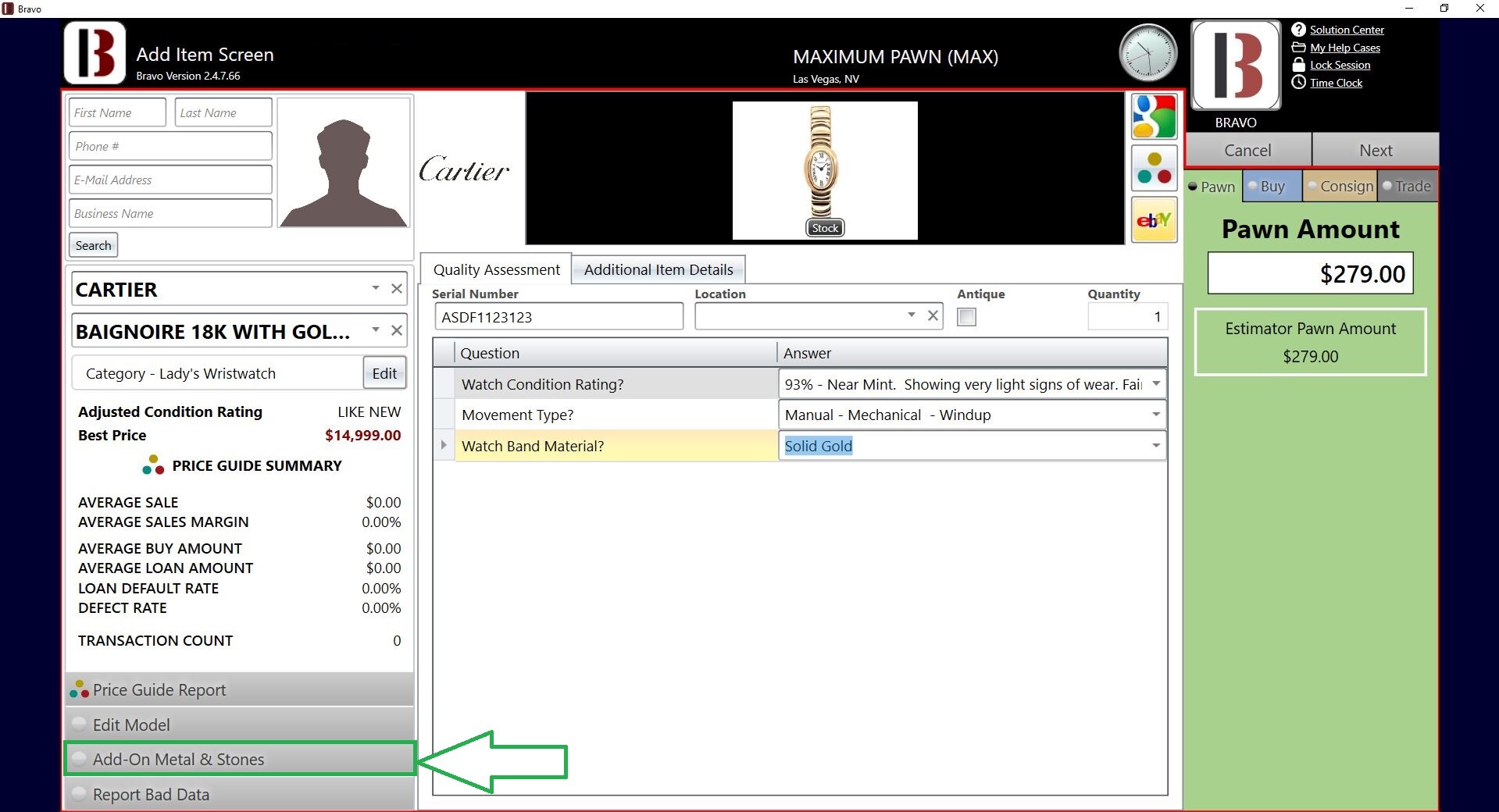Click the Last Name field
The image size is (1499, 812).
(x=223, y=112)
